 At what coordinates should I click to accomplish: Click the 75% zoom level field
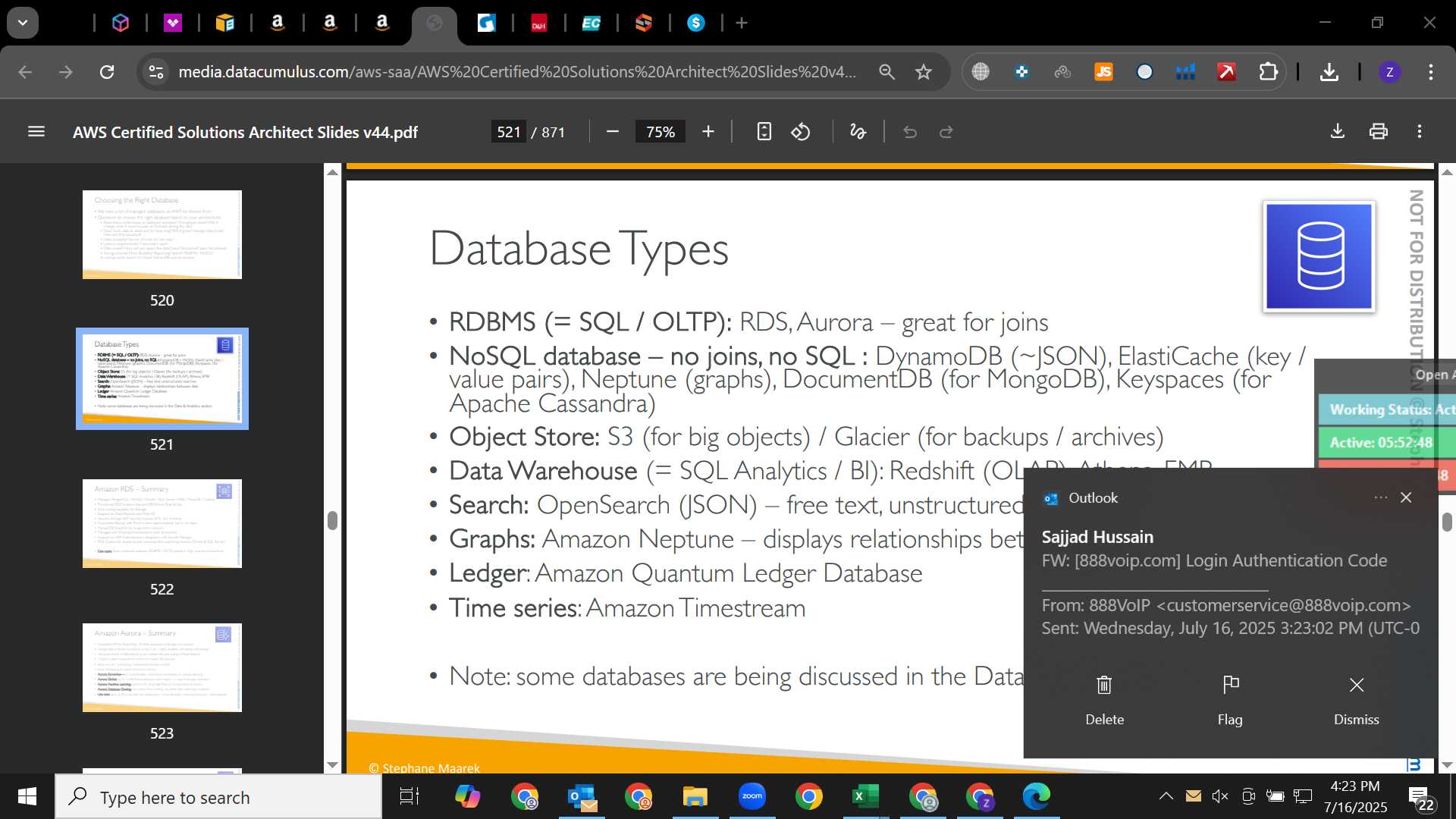coord(661,132)
